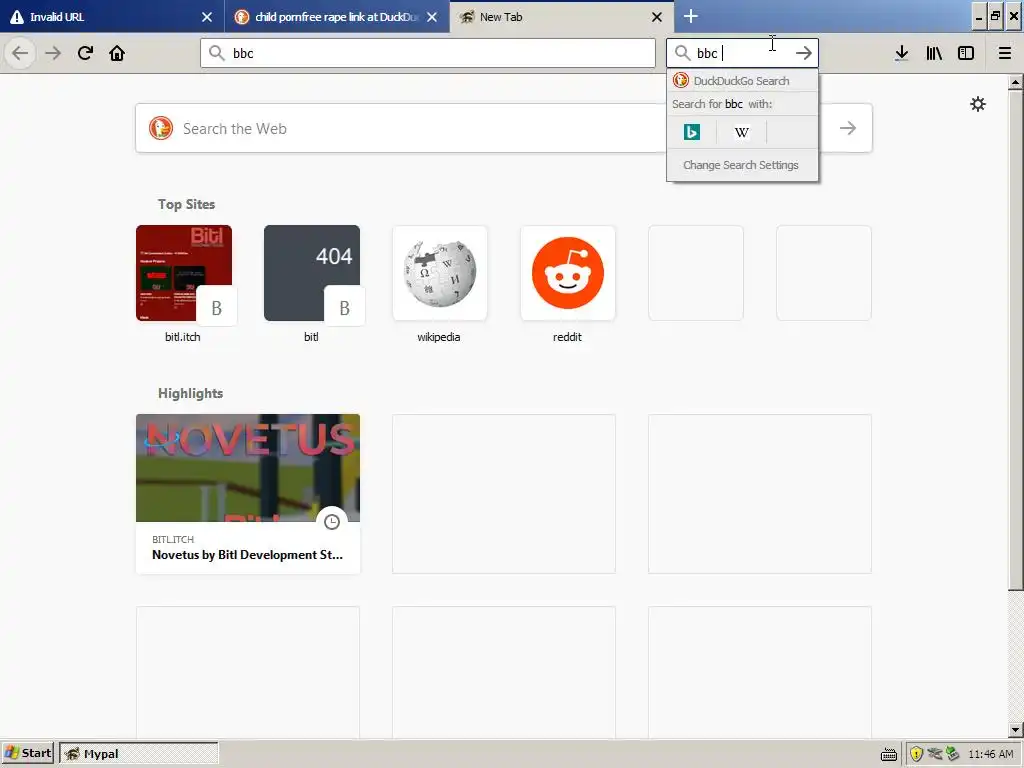Search bbc with the Wikipedia W icon
Image resolution: width=1024 pixels, height=768 pixels.
[x=741, y=132]
